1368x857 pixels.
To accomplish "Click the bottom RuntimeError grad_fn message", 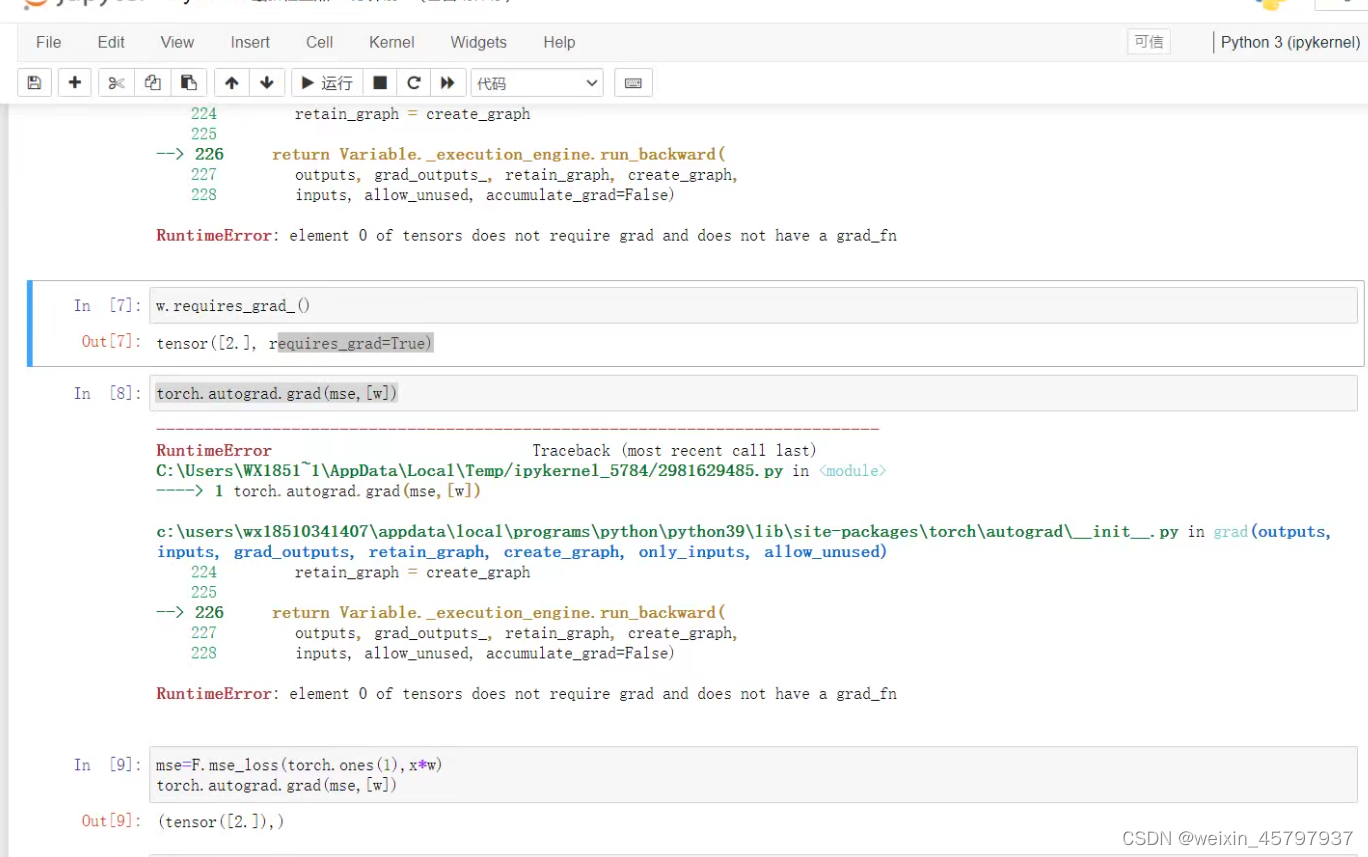I will tap(526, 693).
